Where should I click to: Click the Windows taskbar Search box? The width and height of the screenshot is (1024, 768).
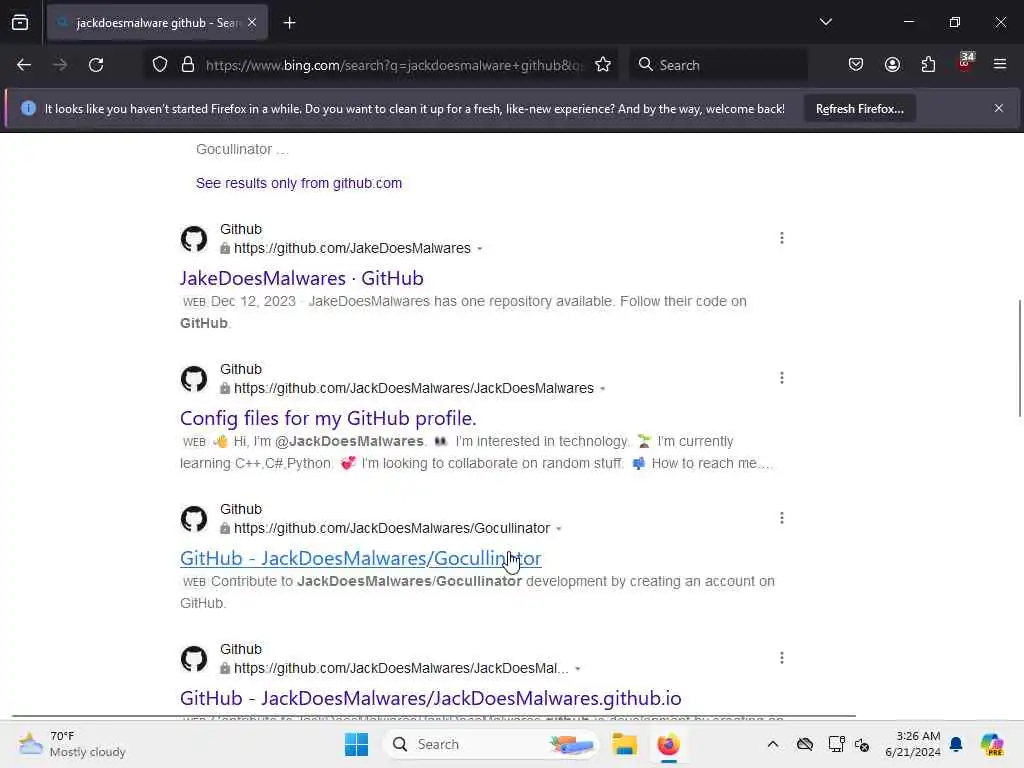point(490,744)
